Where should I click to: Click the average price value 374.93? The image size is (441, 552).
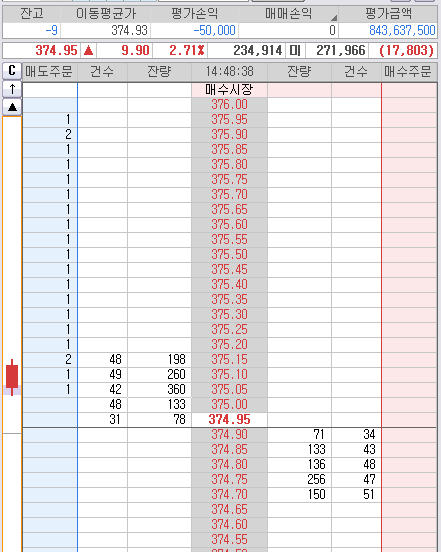pos(129,31)
